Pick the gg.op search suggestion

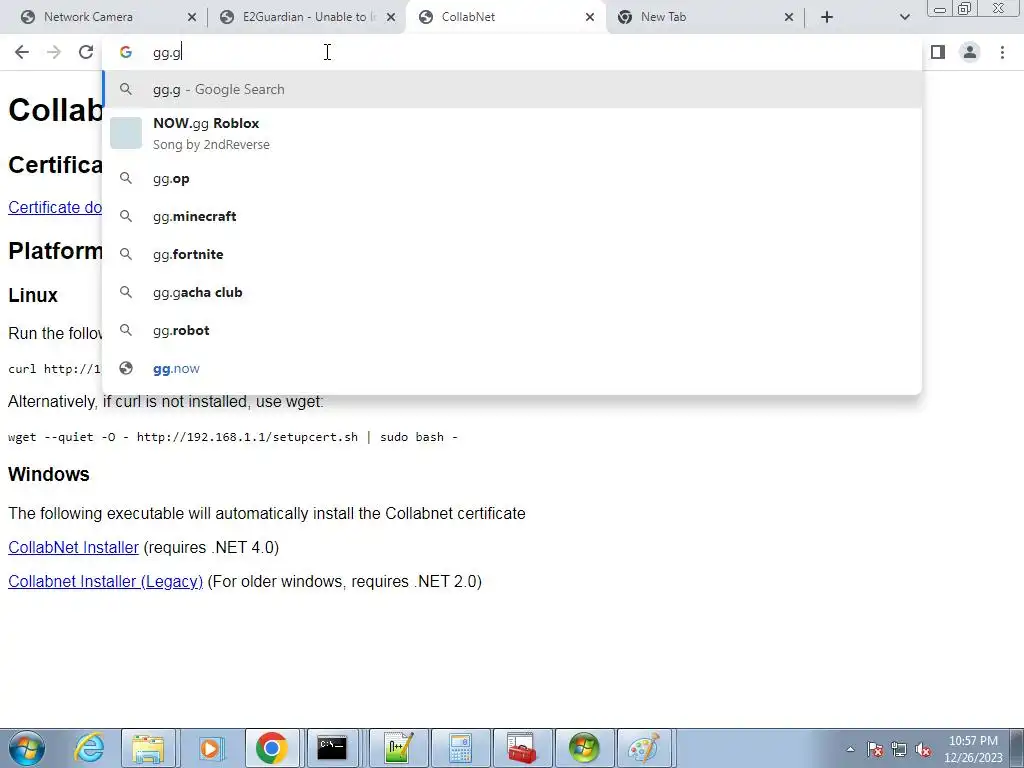[512, 178]
